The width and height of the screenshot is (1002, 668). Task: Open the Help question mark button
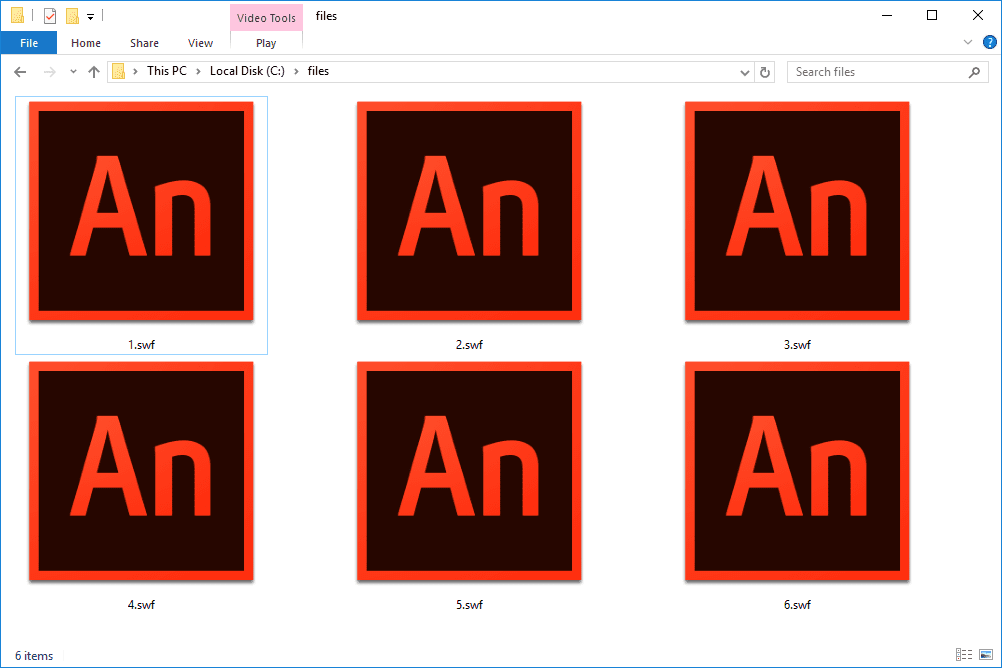(990, 42)
